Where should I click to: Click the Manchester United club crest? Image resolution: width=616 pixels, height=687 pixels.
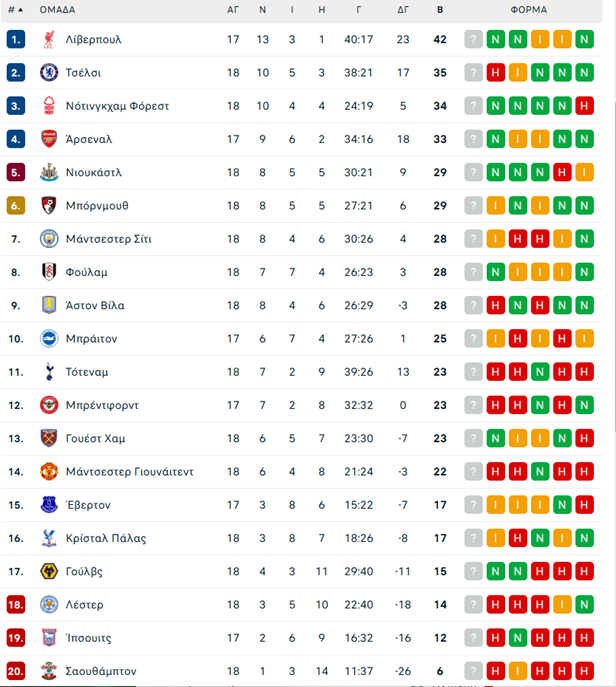pos(49,472)
